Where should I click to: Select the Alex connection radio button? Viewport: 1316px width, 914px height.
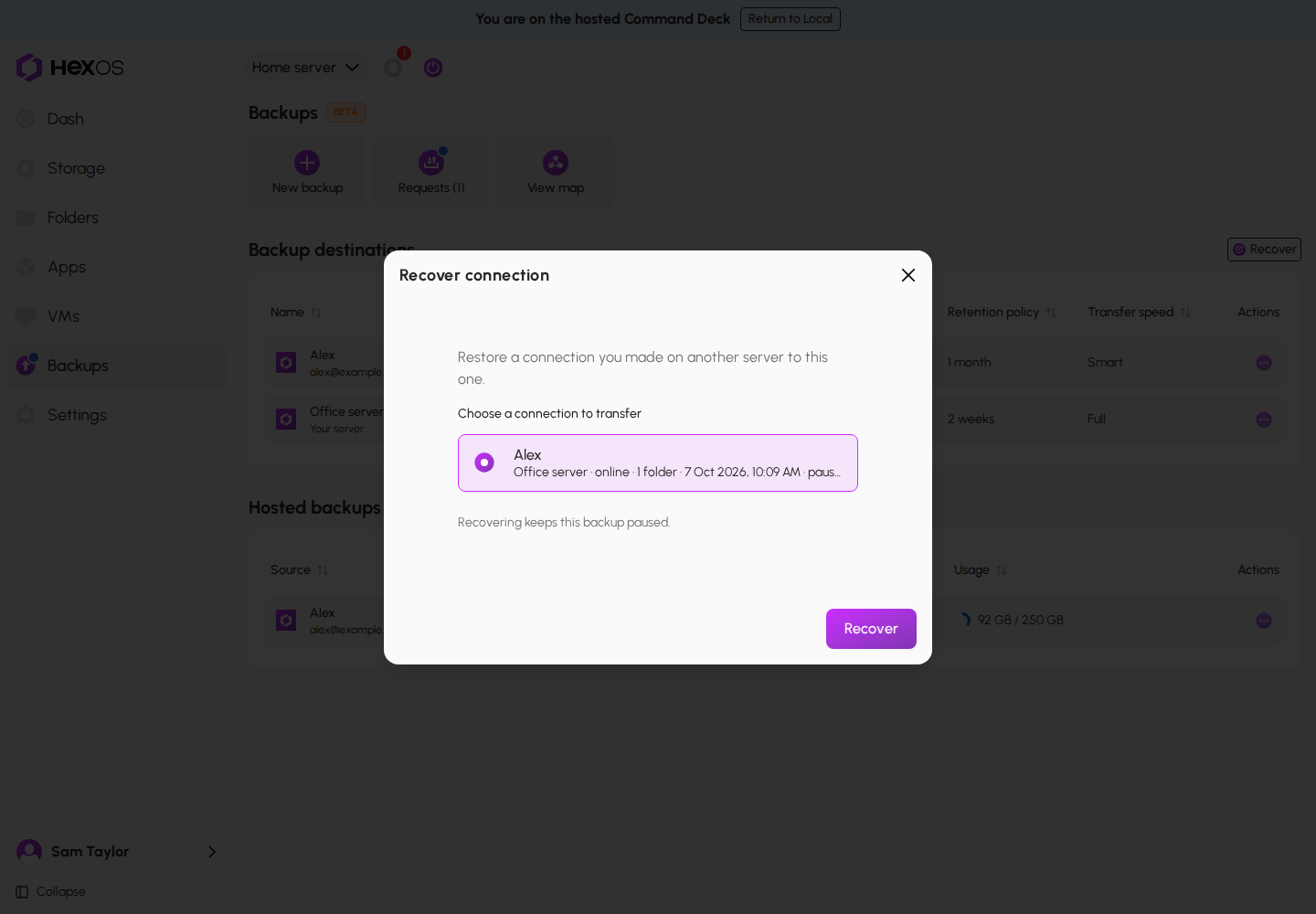click(484, 462)
